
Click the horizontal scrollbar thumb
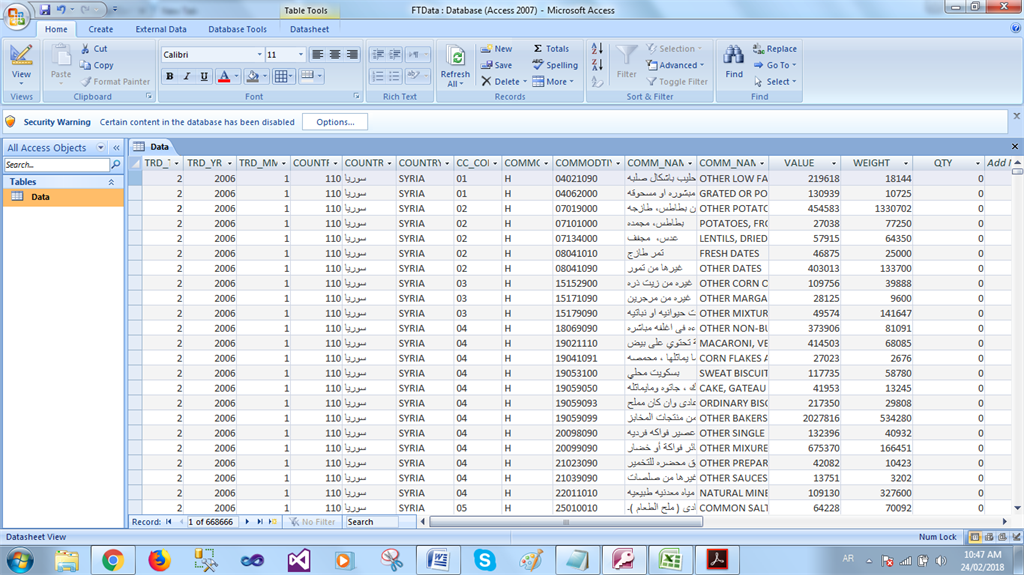click(566, 521)
